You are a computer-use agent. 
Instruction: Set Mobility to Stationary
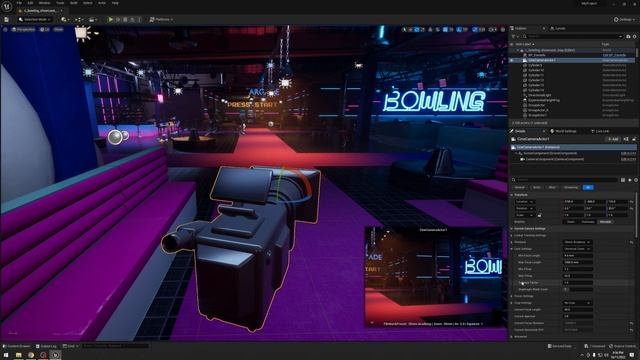(588, 222)
